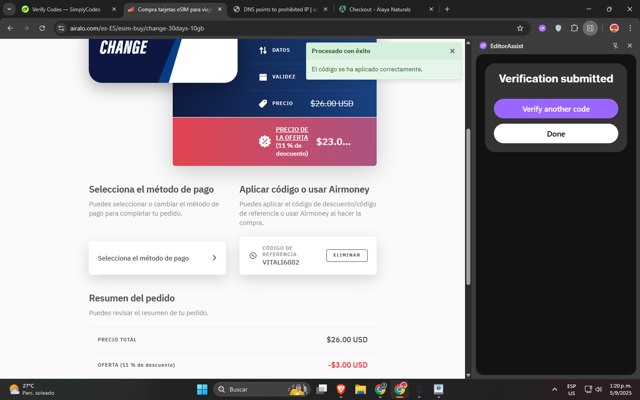The height and width of the screenshot is (400, 640).
Task: Click the struck-through '$26.00 USD' price
Action: (332, 104)
